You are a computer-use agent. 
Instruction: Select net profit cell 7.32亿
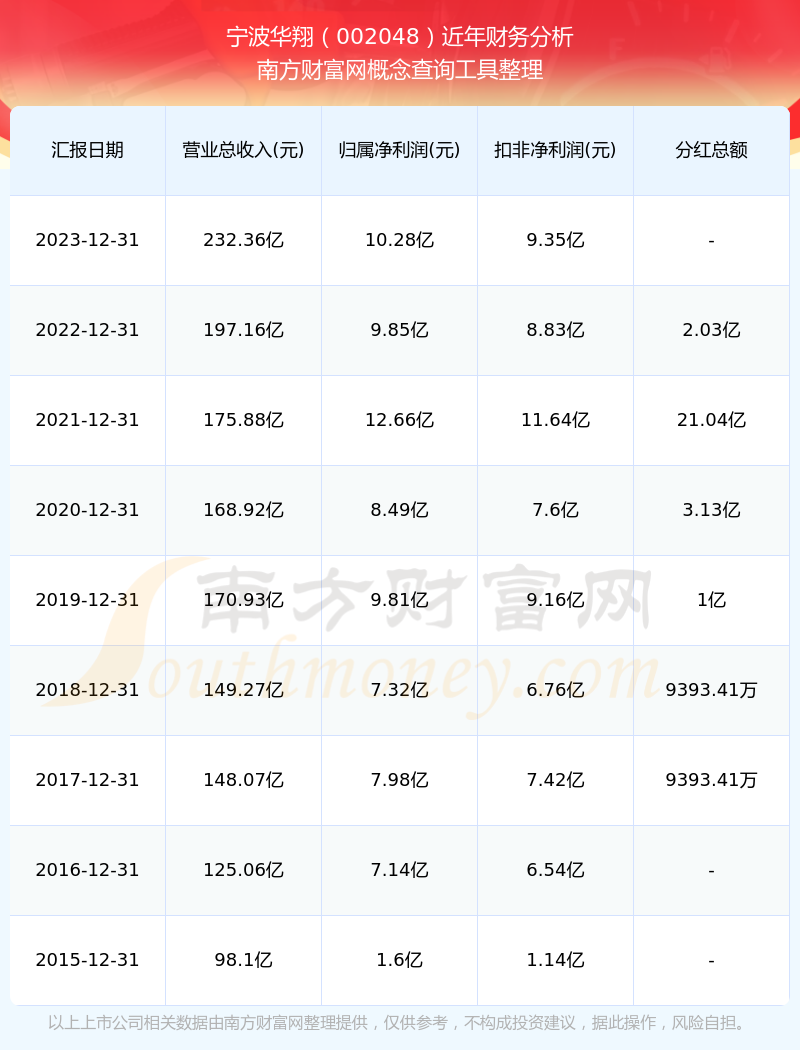(x=400, y=690)
